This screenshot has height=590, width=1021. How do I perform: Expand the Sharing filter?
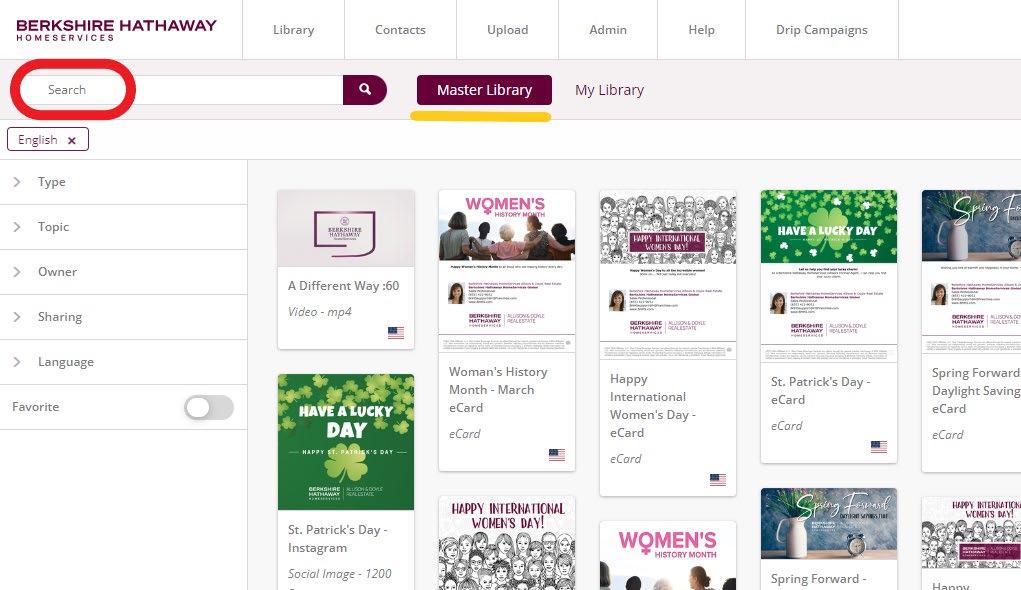point(123,316)
